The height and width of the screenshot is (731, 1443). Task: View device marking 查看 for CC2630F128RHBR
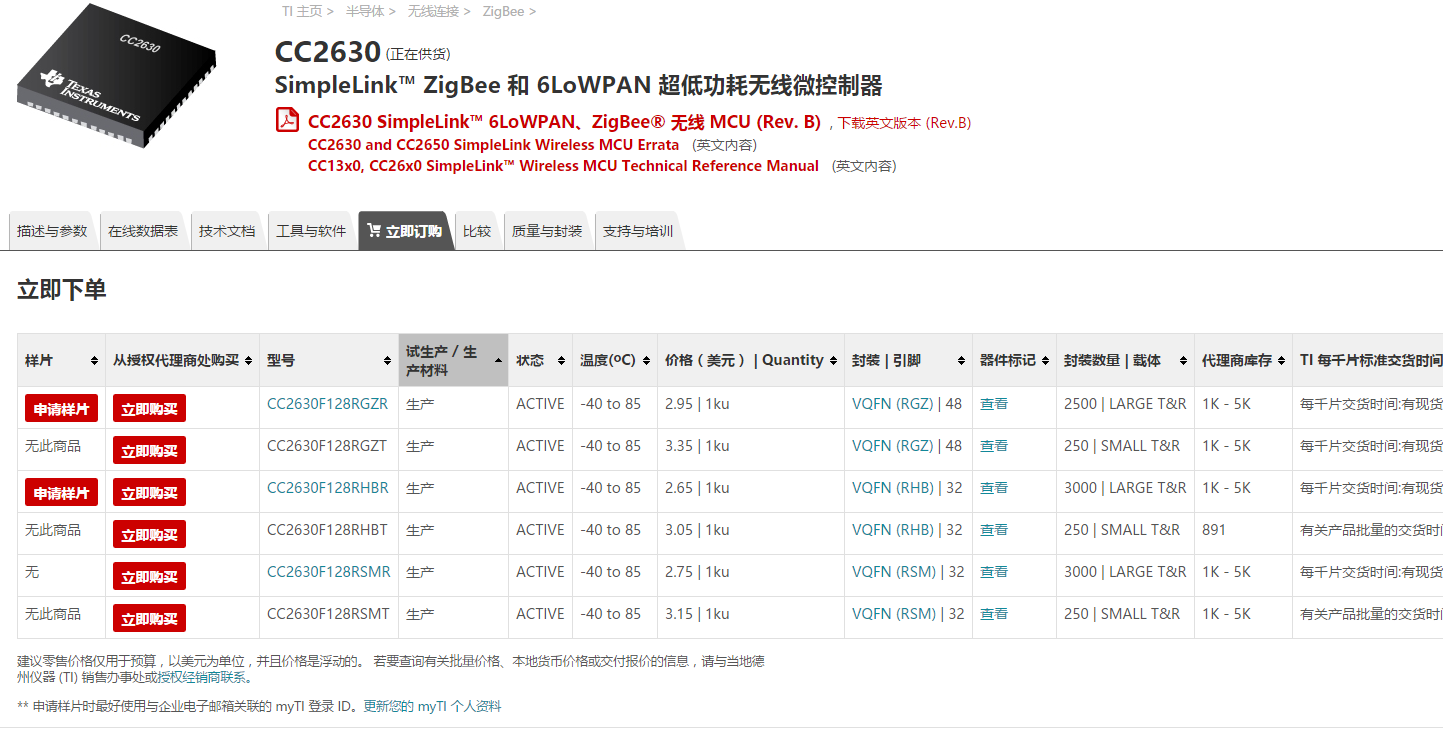pos(994,488)
